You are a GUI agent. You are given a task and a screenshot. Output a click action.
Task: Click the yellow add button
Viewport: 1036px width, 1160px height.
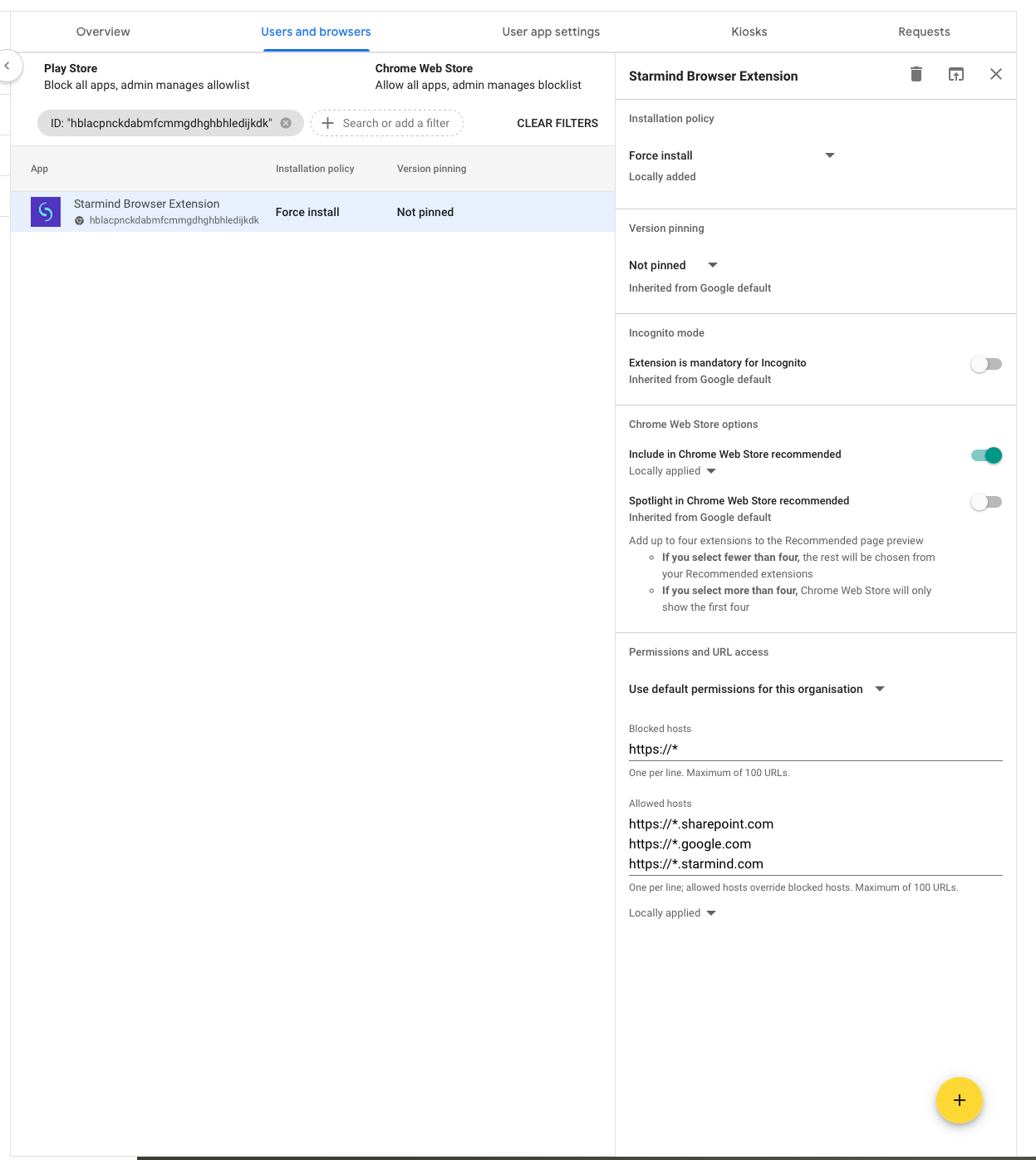[x=960, y=1100]
